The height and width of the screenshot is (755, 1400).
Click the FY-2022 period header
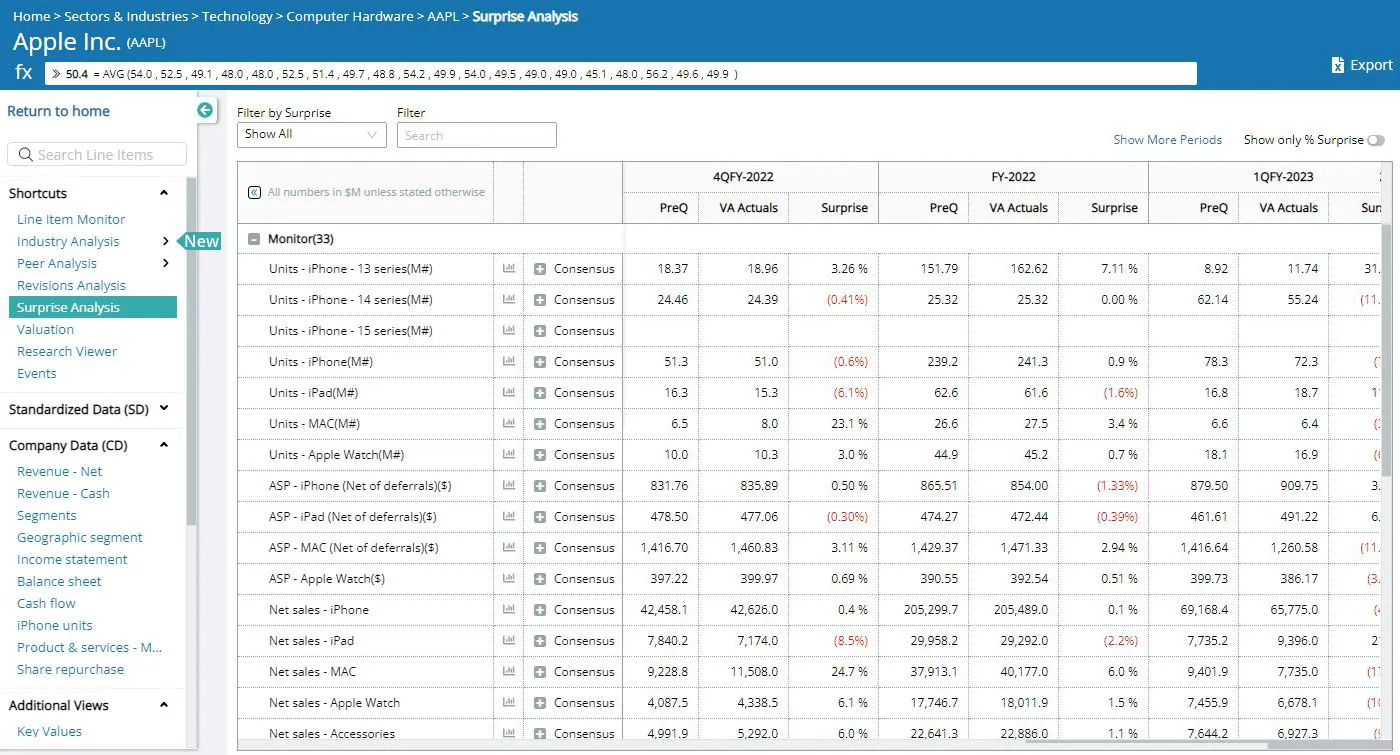[x=1013, y=177]
